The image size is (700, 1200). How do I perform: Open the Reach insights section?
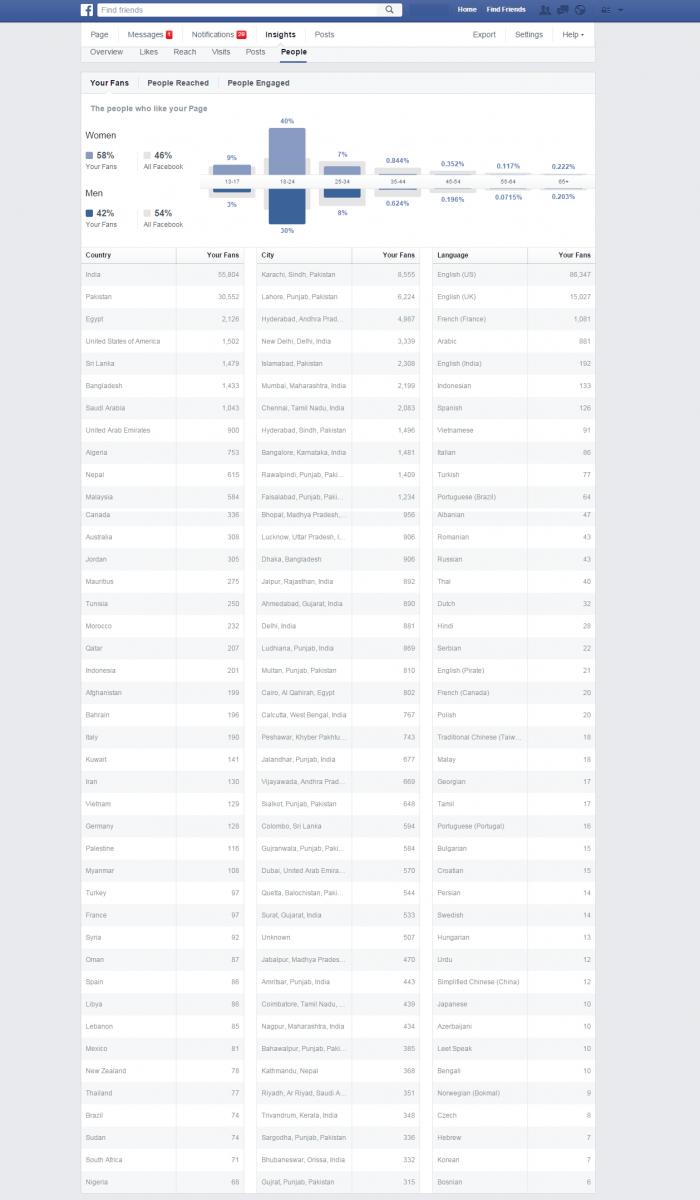pyautogui.click(x=184, y=51)
